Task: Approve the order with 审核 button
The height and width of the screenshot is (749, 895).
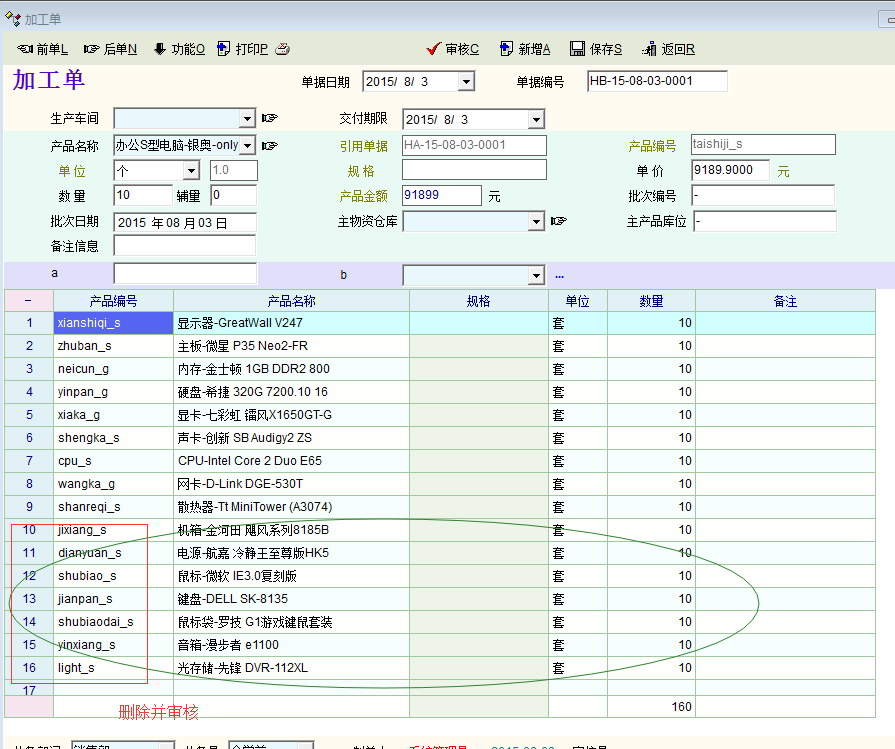Action: 452,49
